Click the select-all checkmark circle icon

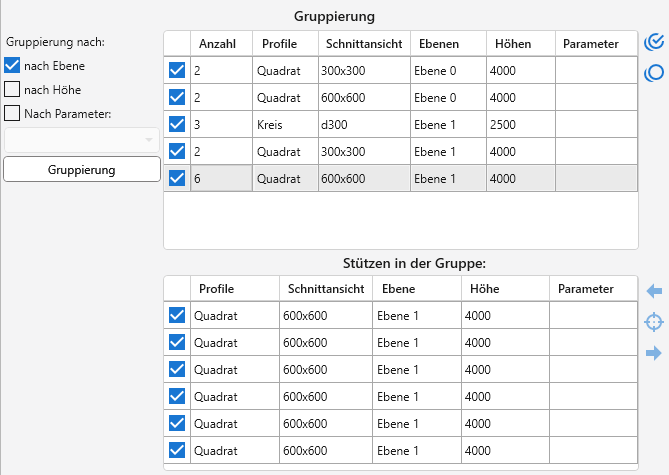tap(655, 42)
